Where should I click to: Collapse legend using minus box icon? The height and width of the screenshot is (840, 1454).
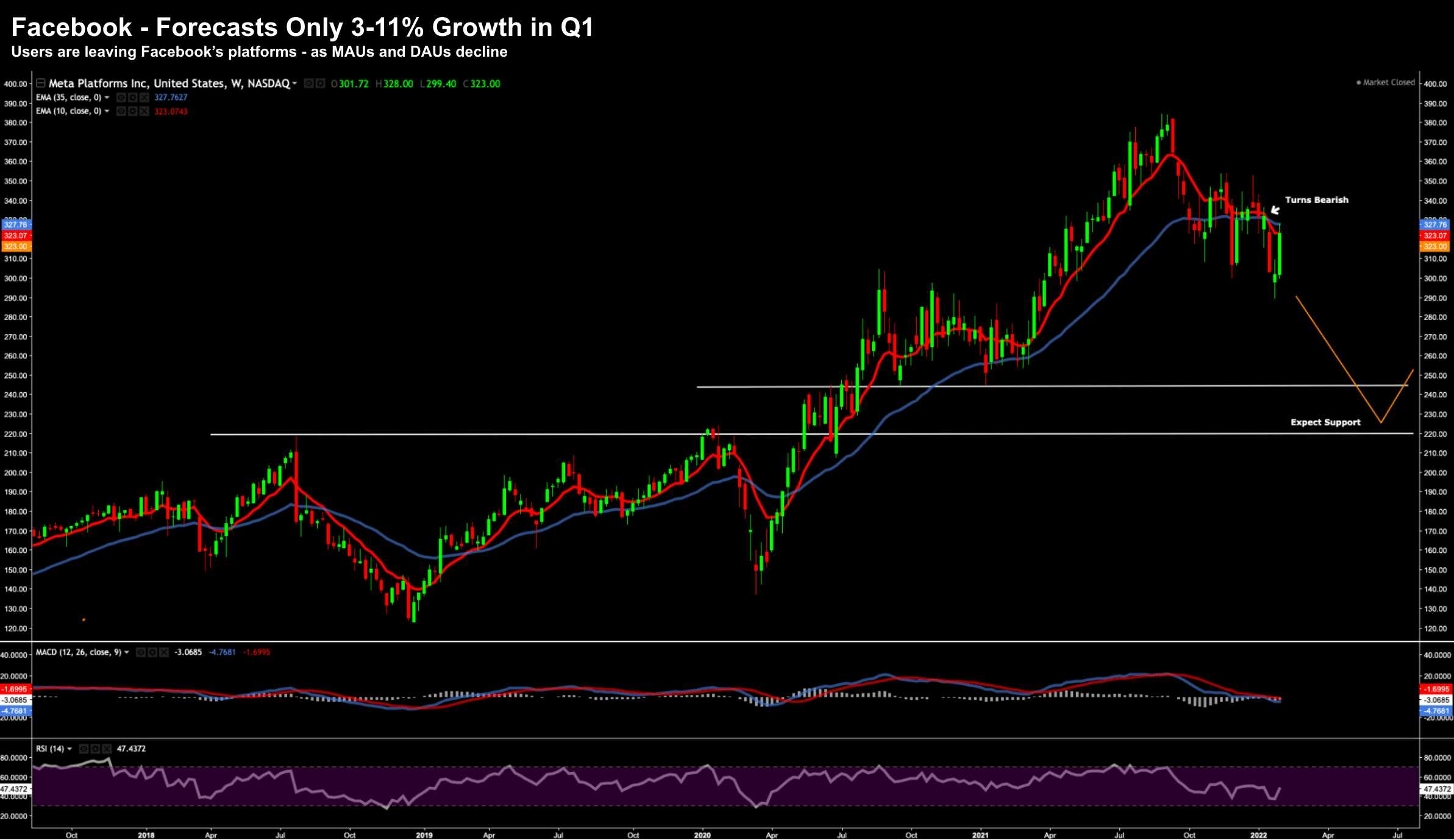(x=40, y=83)
